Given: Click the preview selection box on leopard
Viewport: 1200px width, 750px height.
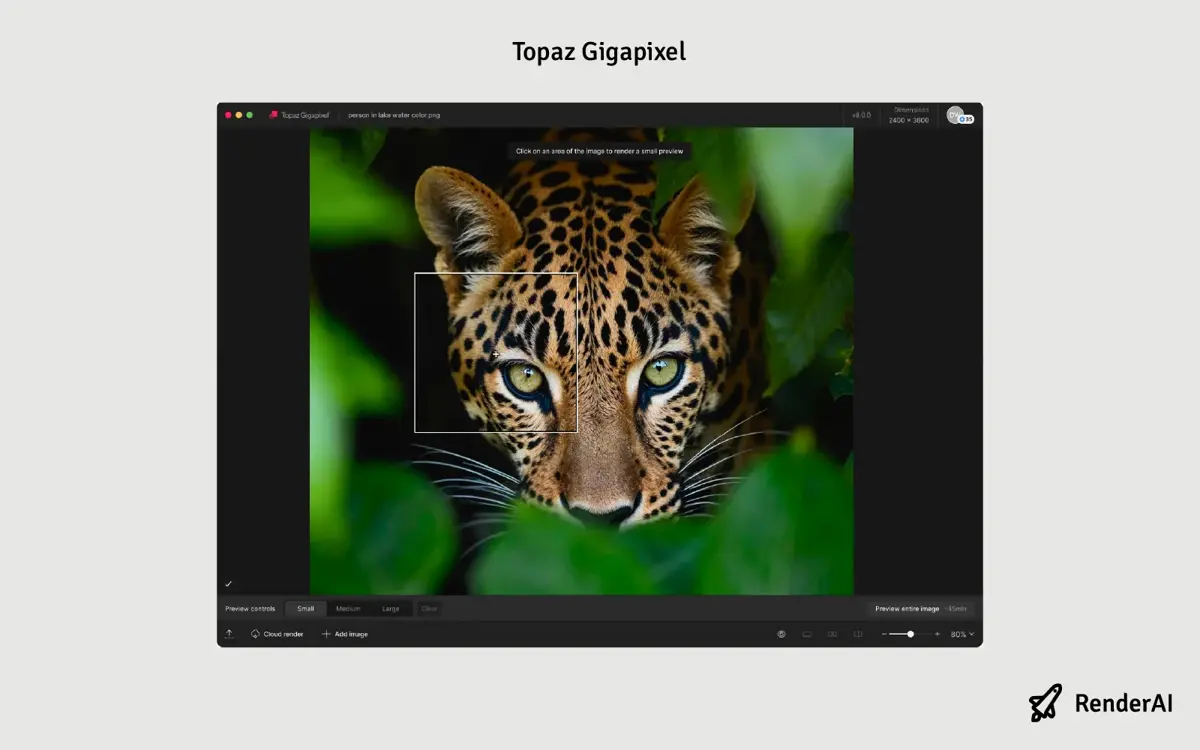Looking at the screenshot, I should point(496,352).
